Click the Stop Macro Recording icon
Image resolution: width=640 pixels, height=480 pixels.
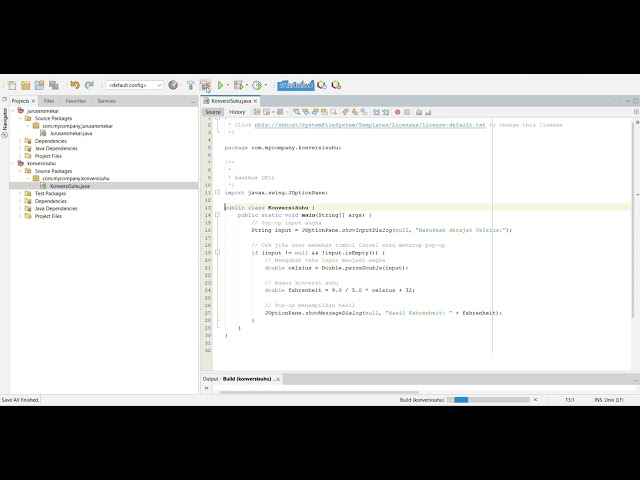(x=407, y=112)
